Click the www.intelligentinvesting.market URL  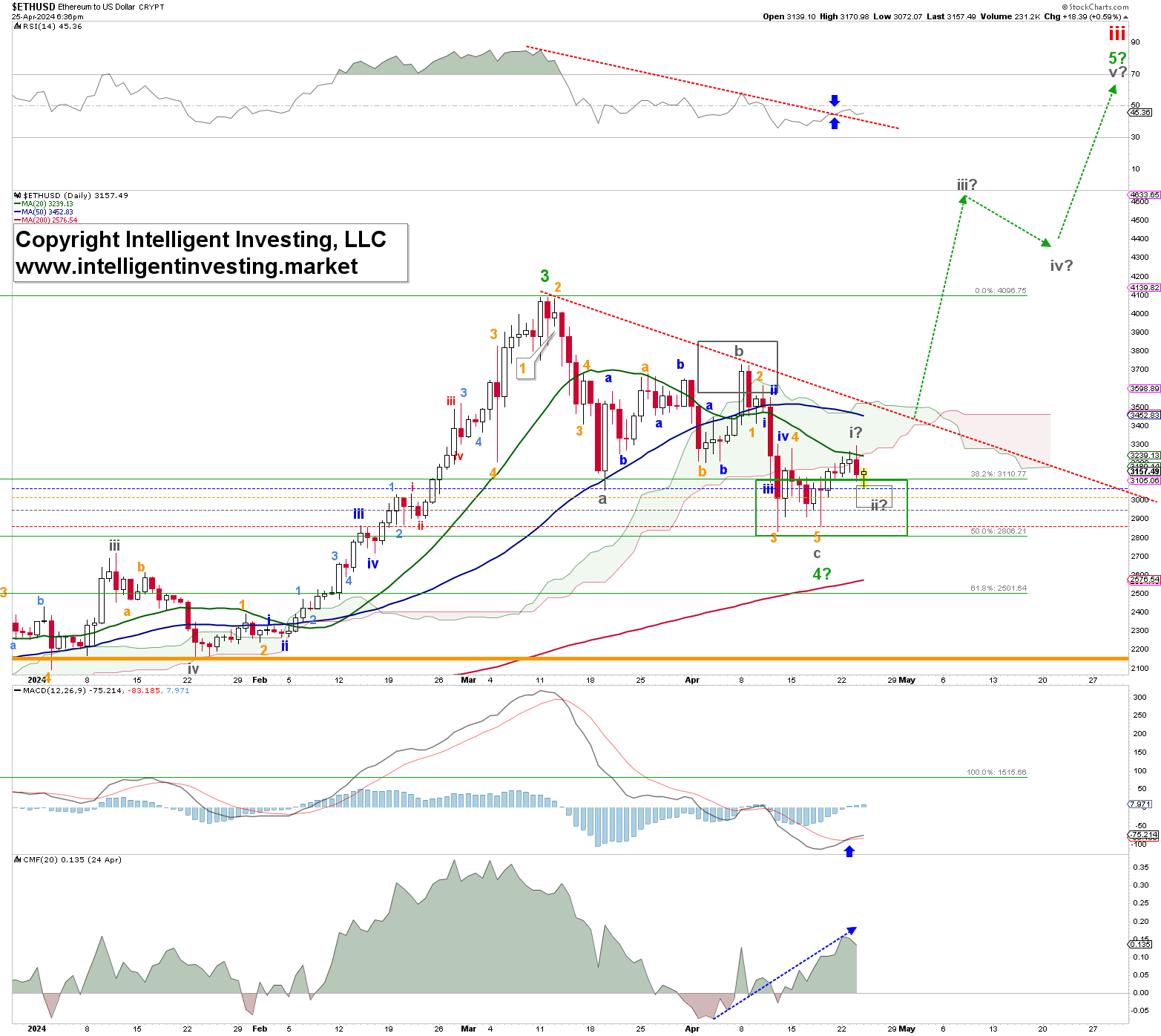[x=187, y=266]
